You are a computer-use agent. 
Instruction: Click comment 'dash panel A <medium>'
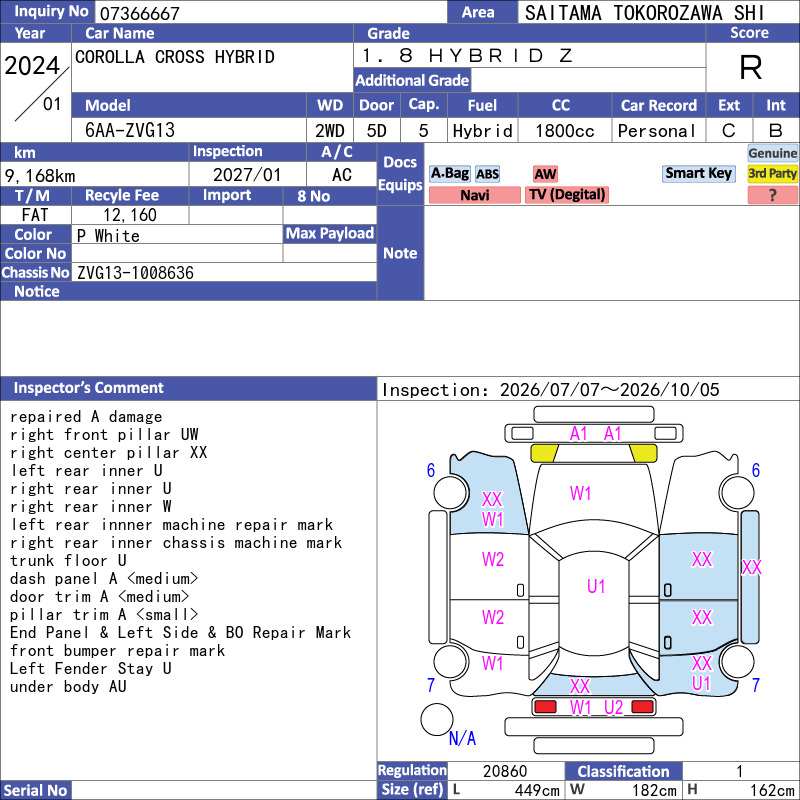[x=104, y=579]
